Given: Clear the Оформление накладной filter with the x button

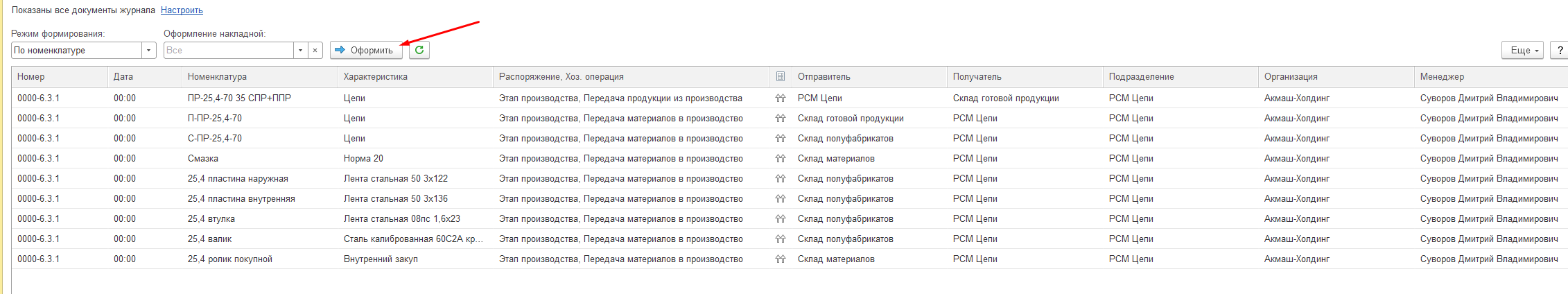Looking at the screenshot, I should [x=315, y=50].
